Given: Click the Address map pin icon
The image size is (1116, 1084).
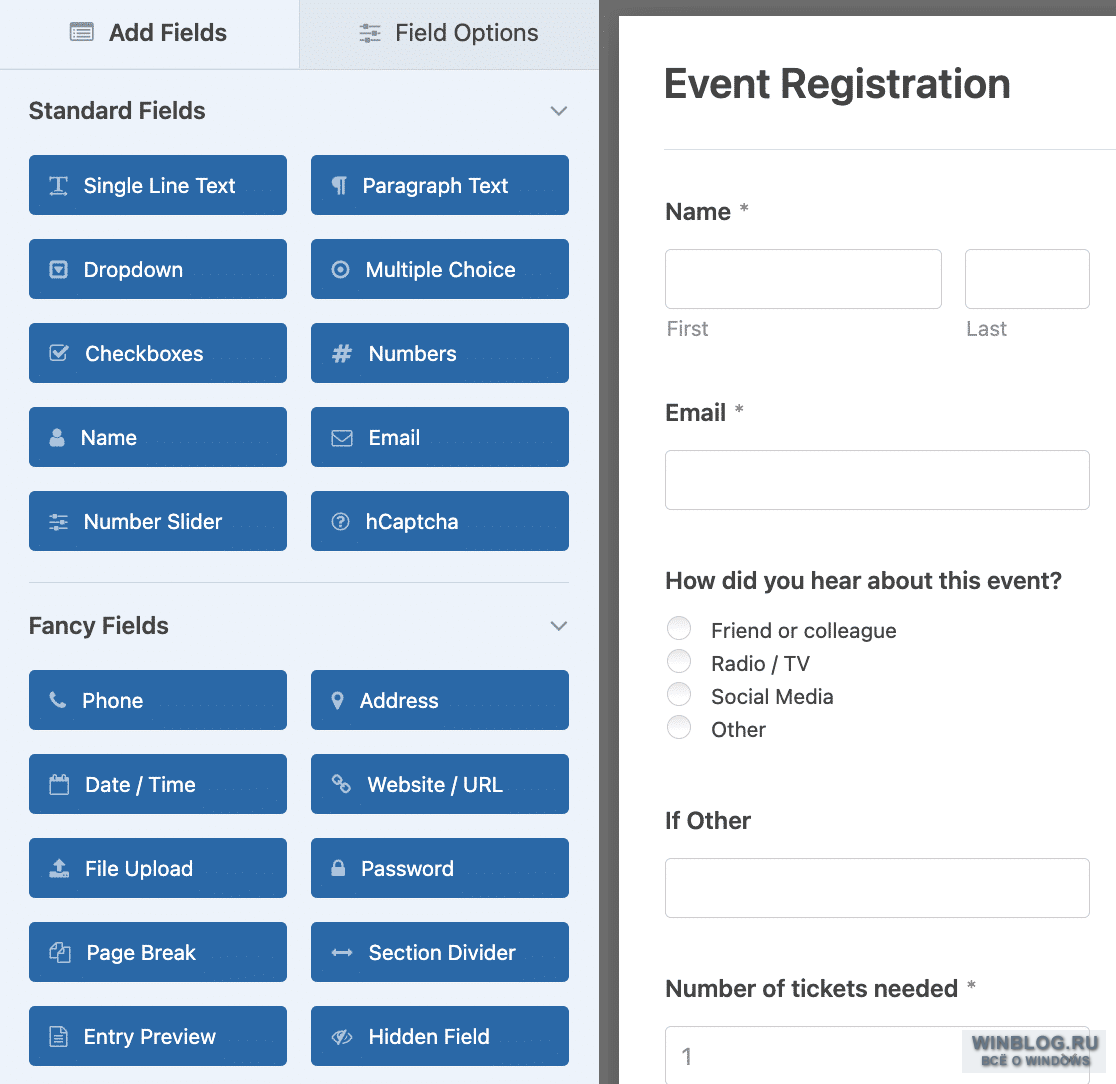Looking at the screenshot, I should point(338,700).
